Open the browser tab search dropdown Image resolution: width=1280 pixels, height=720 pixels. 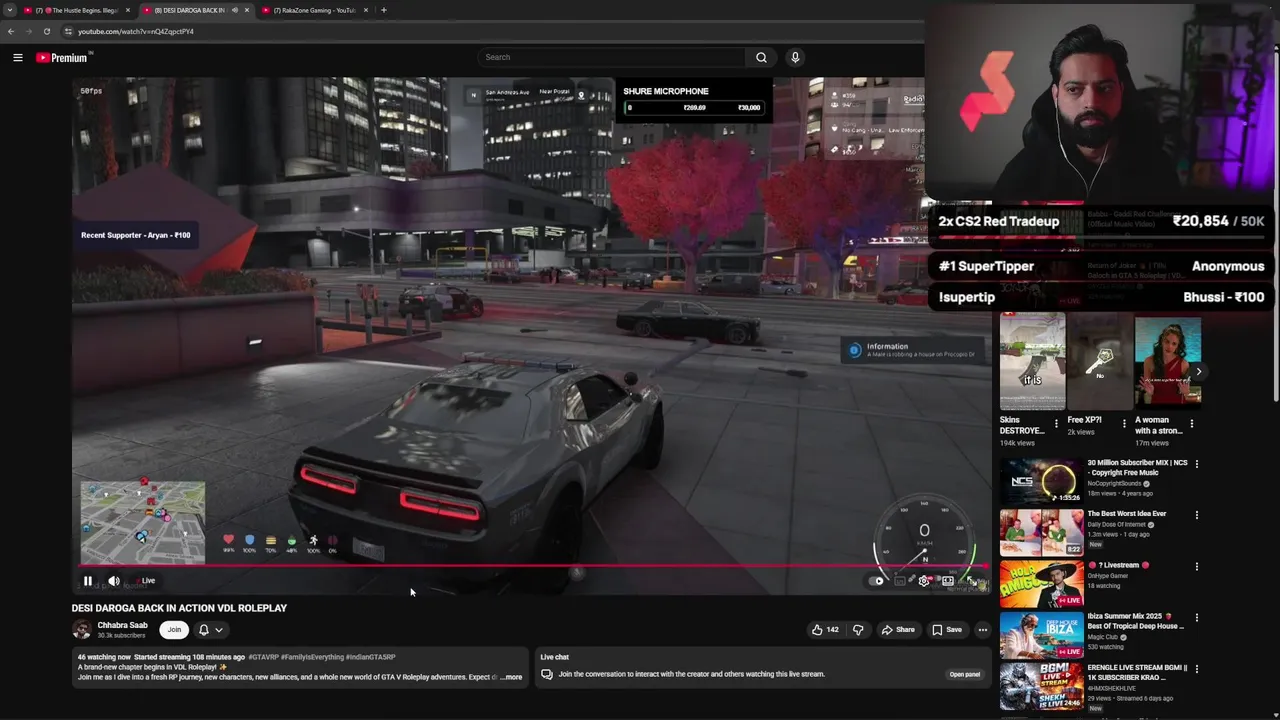(x=9, y=10)
